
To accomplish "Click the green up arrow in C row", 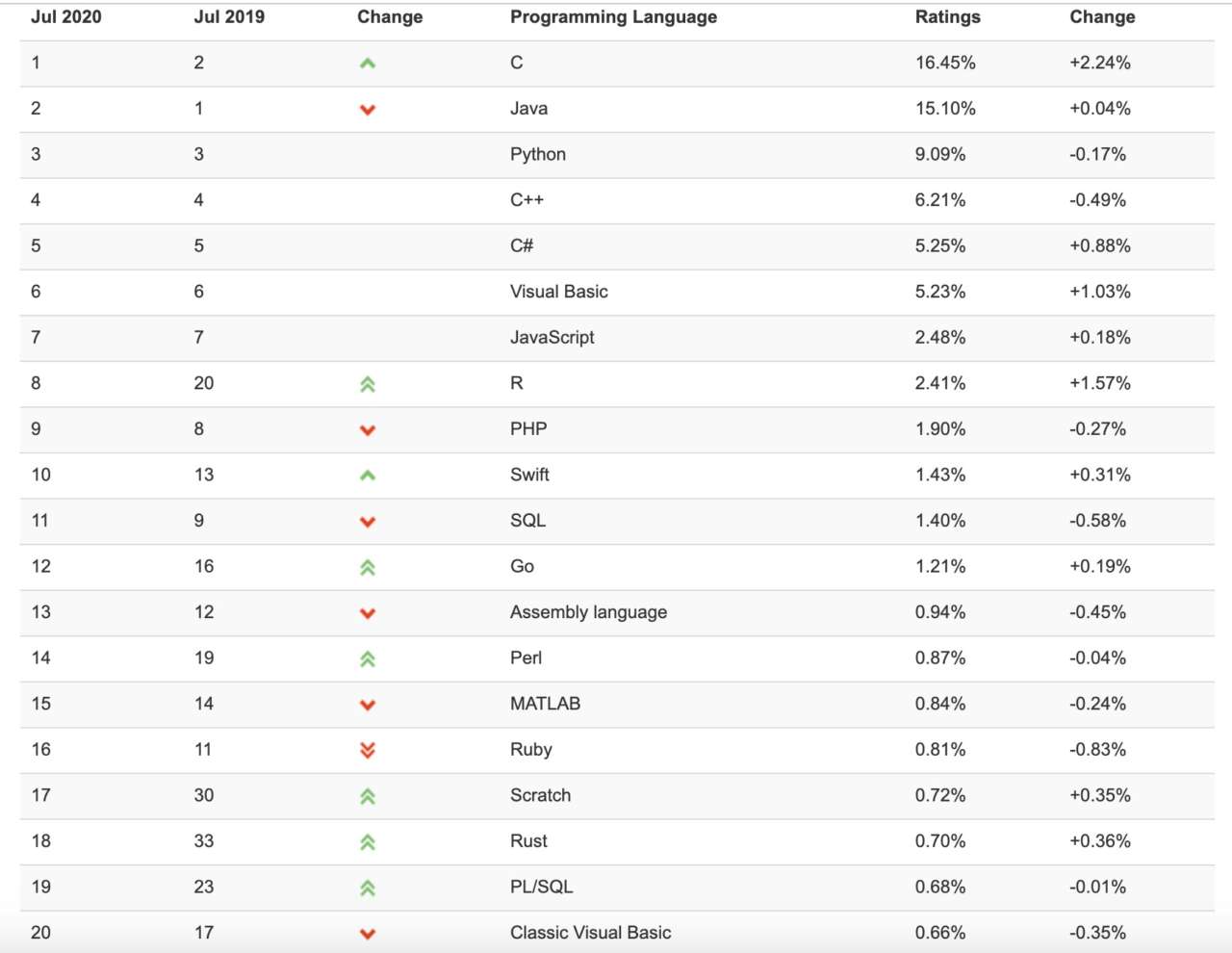I will tap(367, 64).
